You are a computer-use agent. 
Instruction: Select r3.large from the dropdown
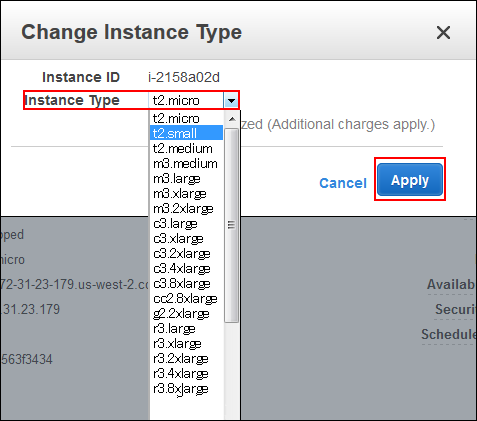click(186, 328)
